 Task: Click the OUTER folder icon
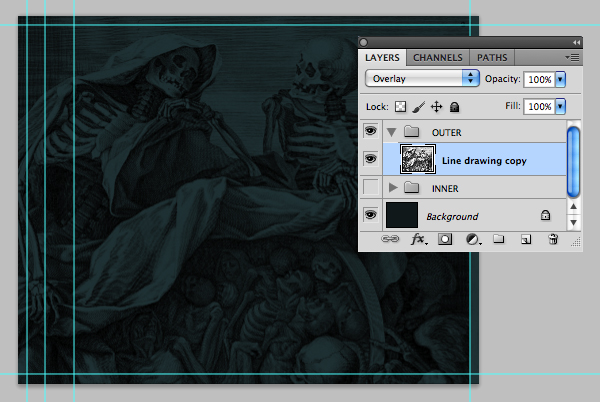point(411,132)
